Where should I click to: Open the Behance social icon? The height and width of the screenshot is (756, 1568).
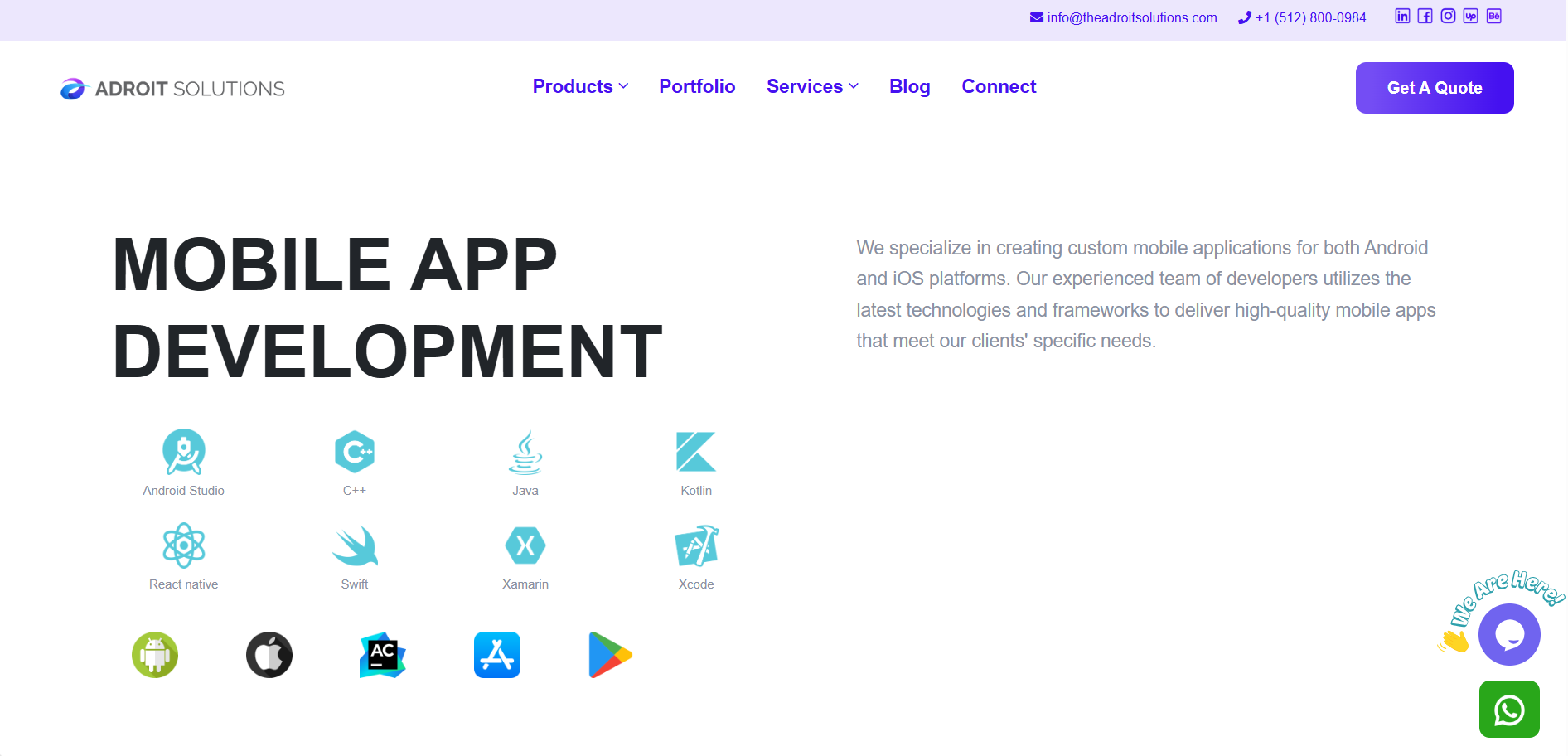coord(1493,16)
